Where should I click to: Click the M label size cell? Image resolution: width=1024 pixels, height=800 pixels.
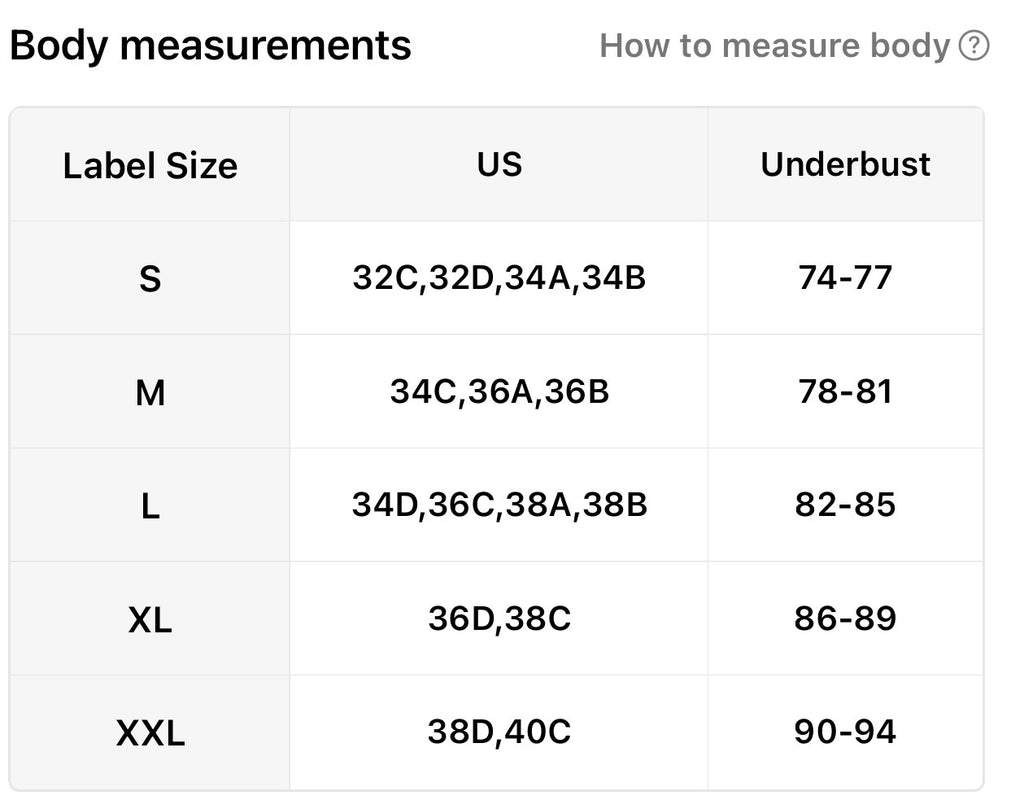150,393
